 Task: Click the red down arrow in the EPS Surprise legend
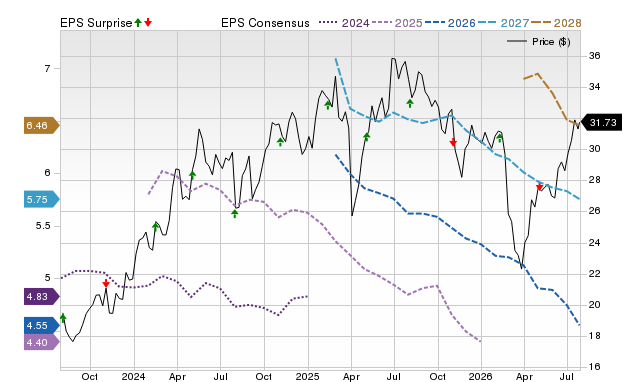[148, 22]
